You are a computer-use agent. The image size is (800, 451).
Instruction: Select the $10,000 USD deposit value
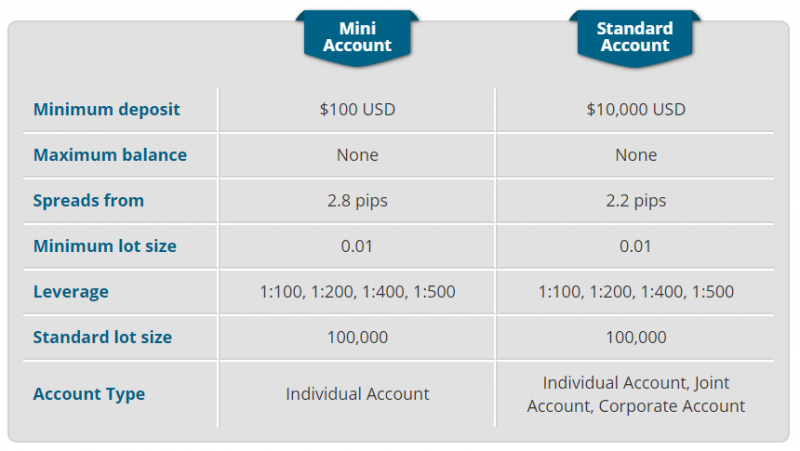click(x=636, y=109)
